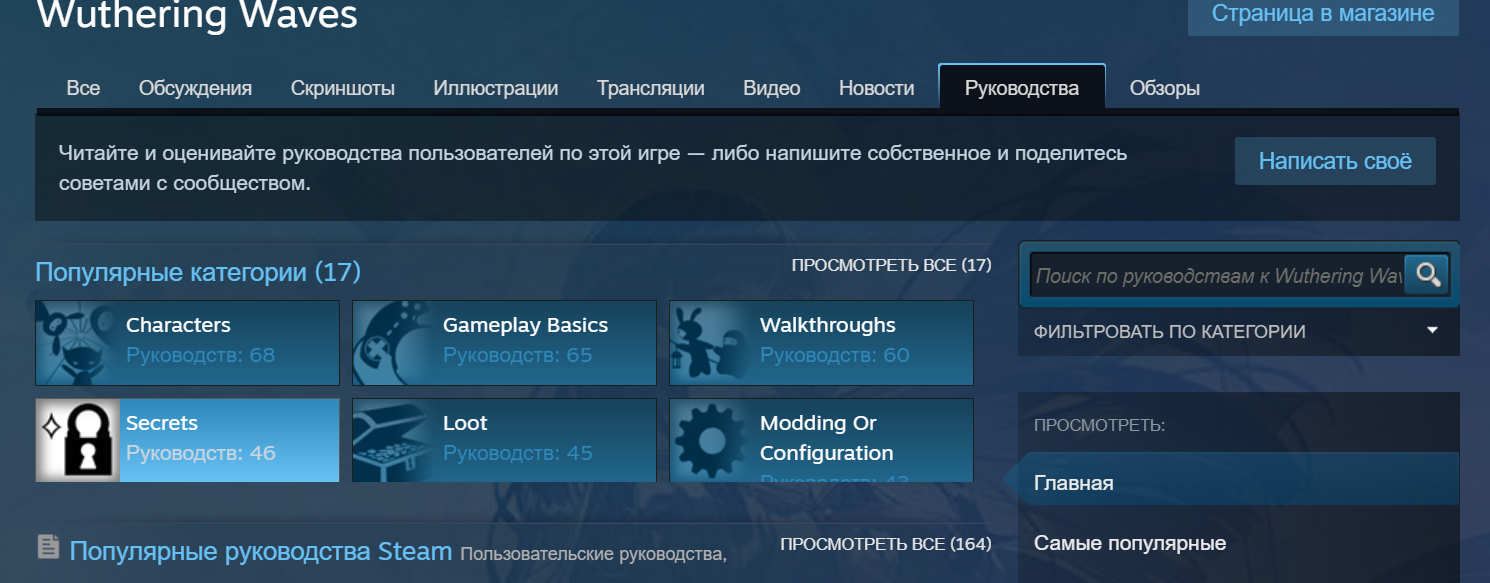This screenshot has width=1490, height=583.
Task: Click the Руководств: 68 count text
Action: (x=200, y=355)
